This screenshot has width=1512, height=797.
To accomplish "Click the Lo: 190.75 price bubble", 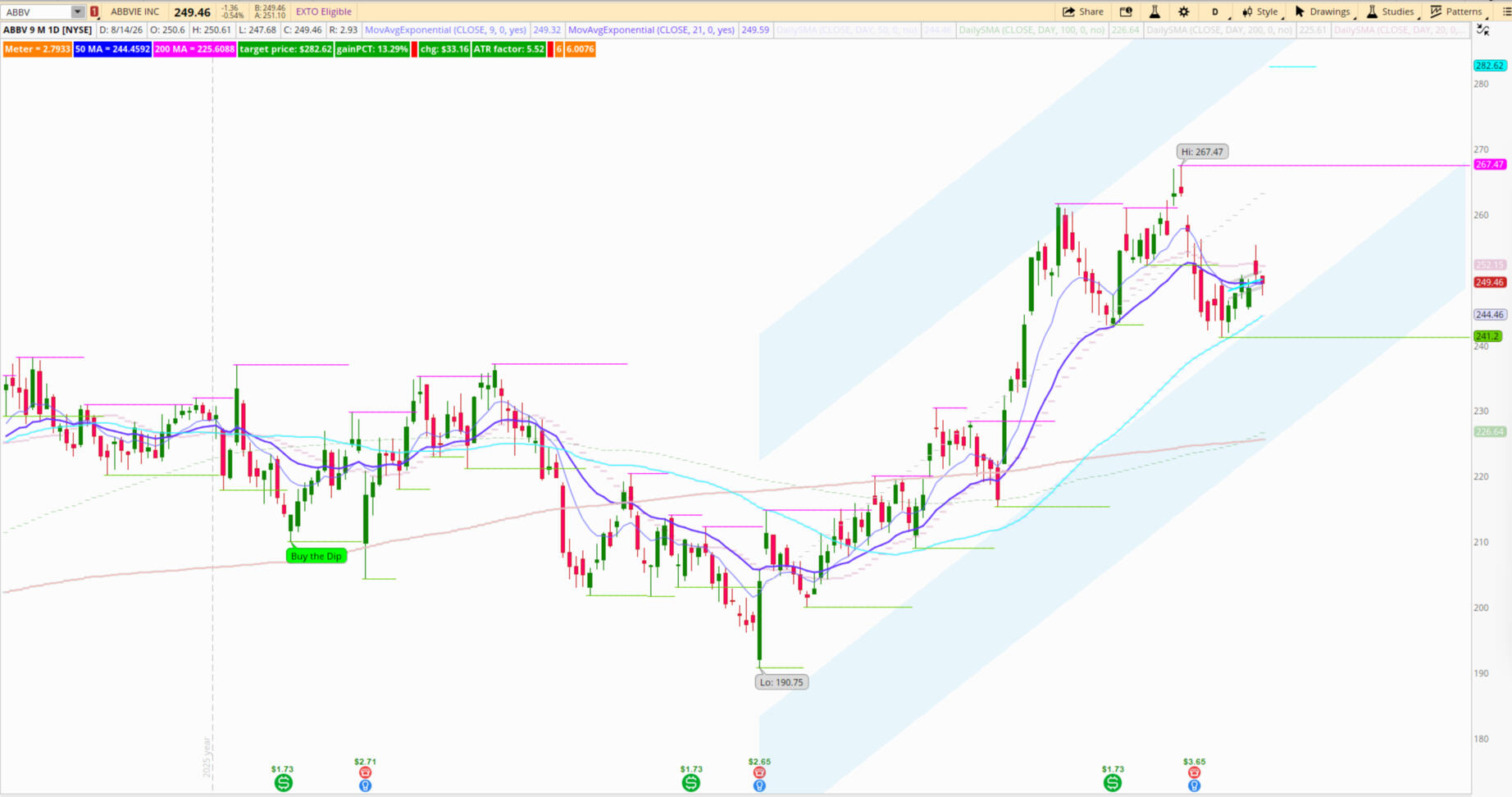I will (x=781, y=682).
